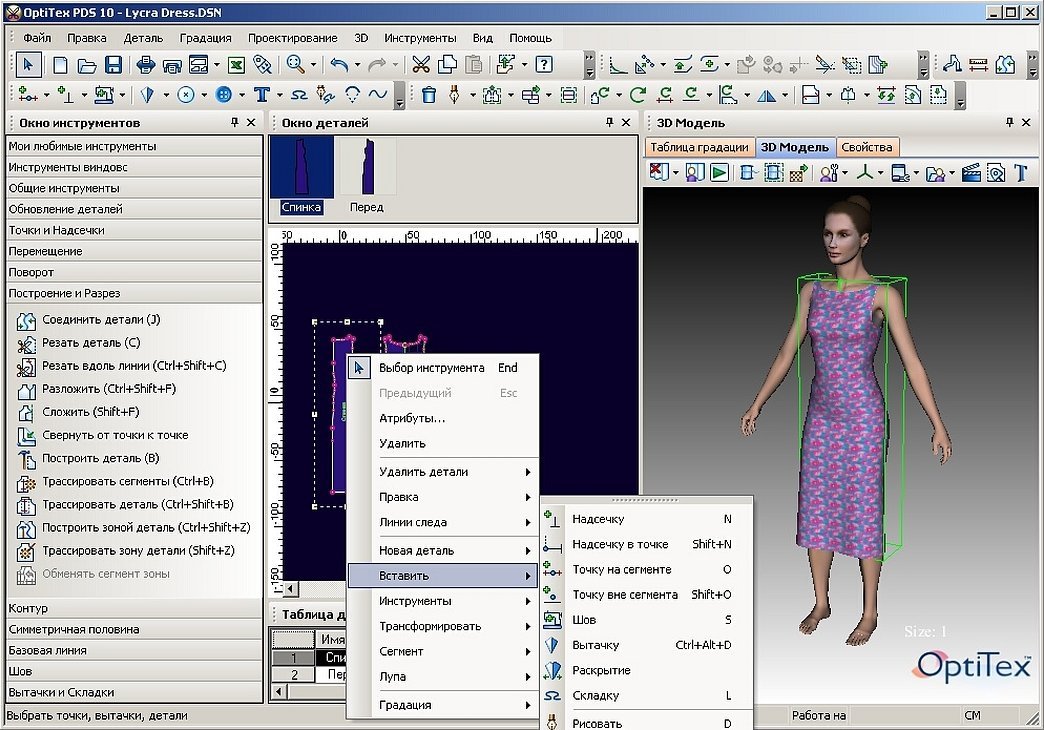Run simulation with green play icon
The image size is (1044, 730).
[719, 173]
